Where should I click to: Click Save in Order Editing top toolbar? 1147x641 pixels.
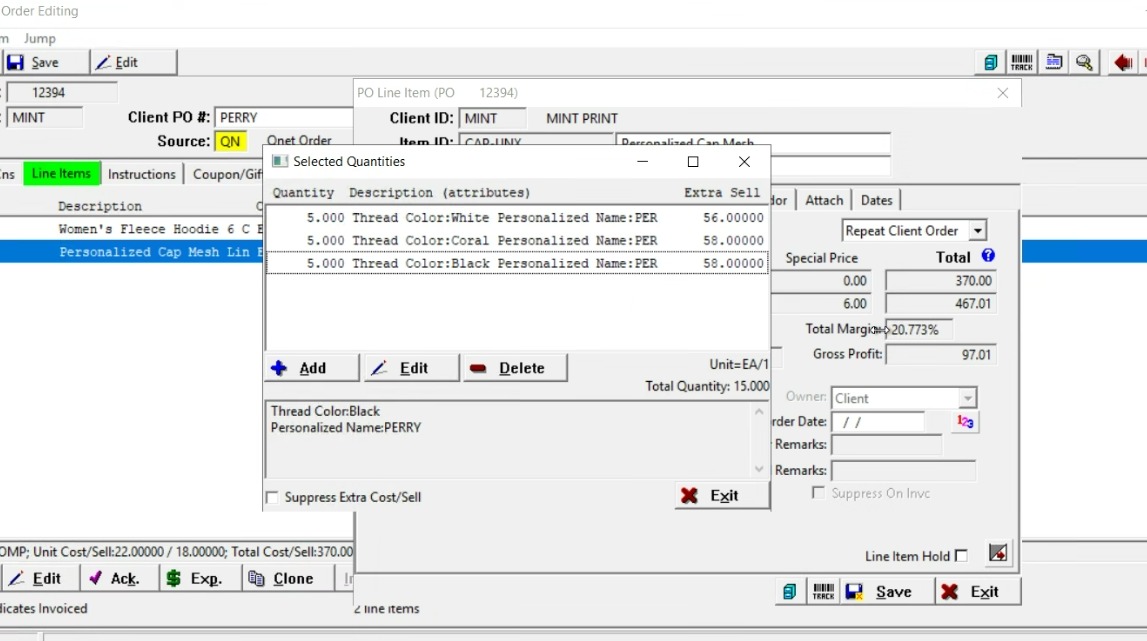pyautogui.click(x=45, y=63)
